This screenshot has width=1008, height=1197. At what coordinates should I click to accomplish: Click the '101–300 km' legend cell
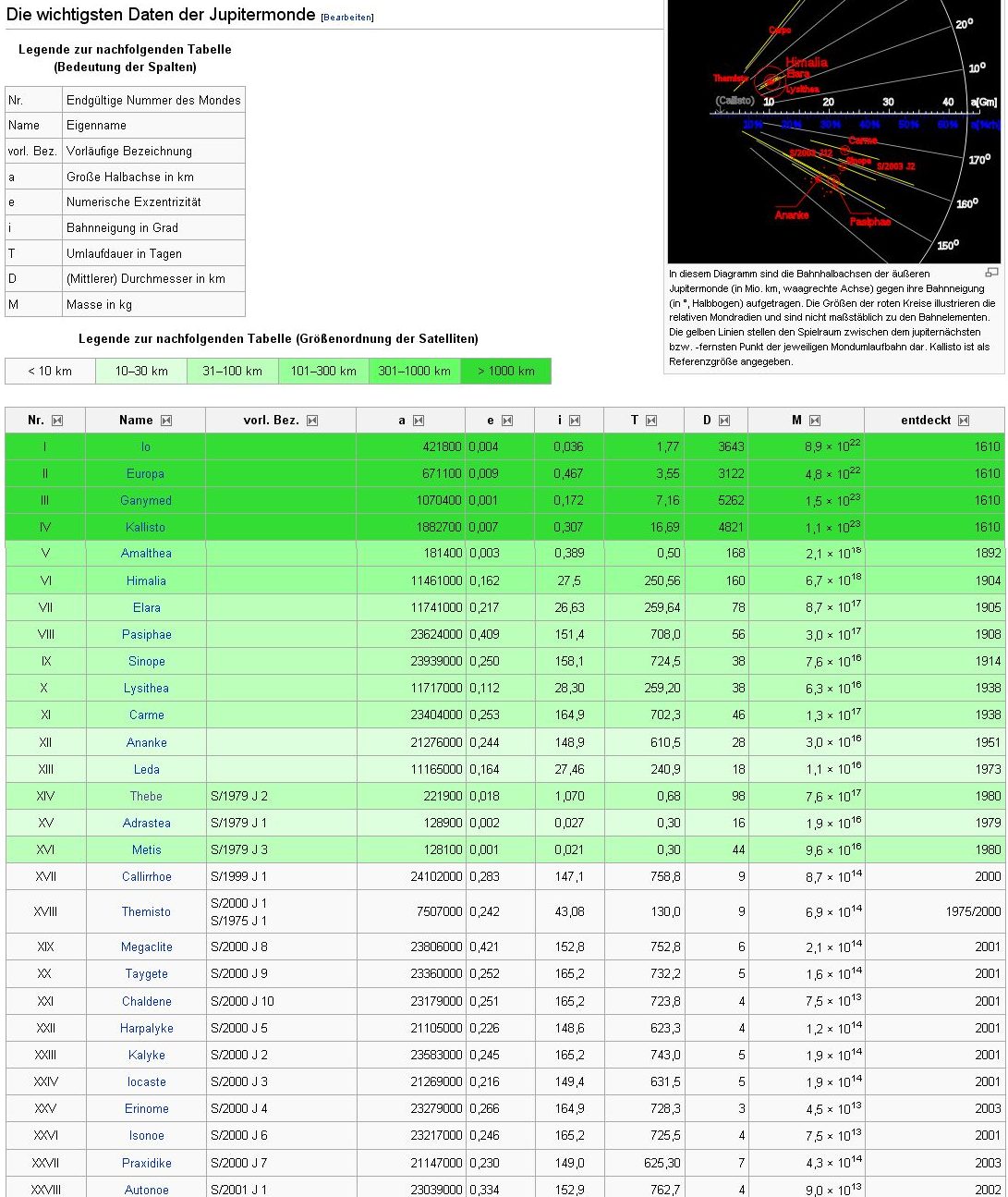click(323, 372)
